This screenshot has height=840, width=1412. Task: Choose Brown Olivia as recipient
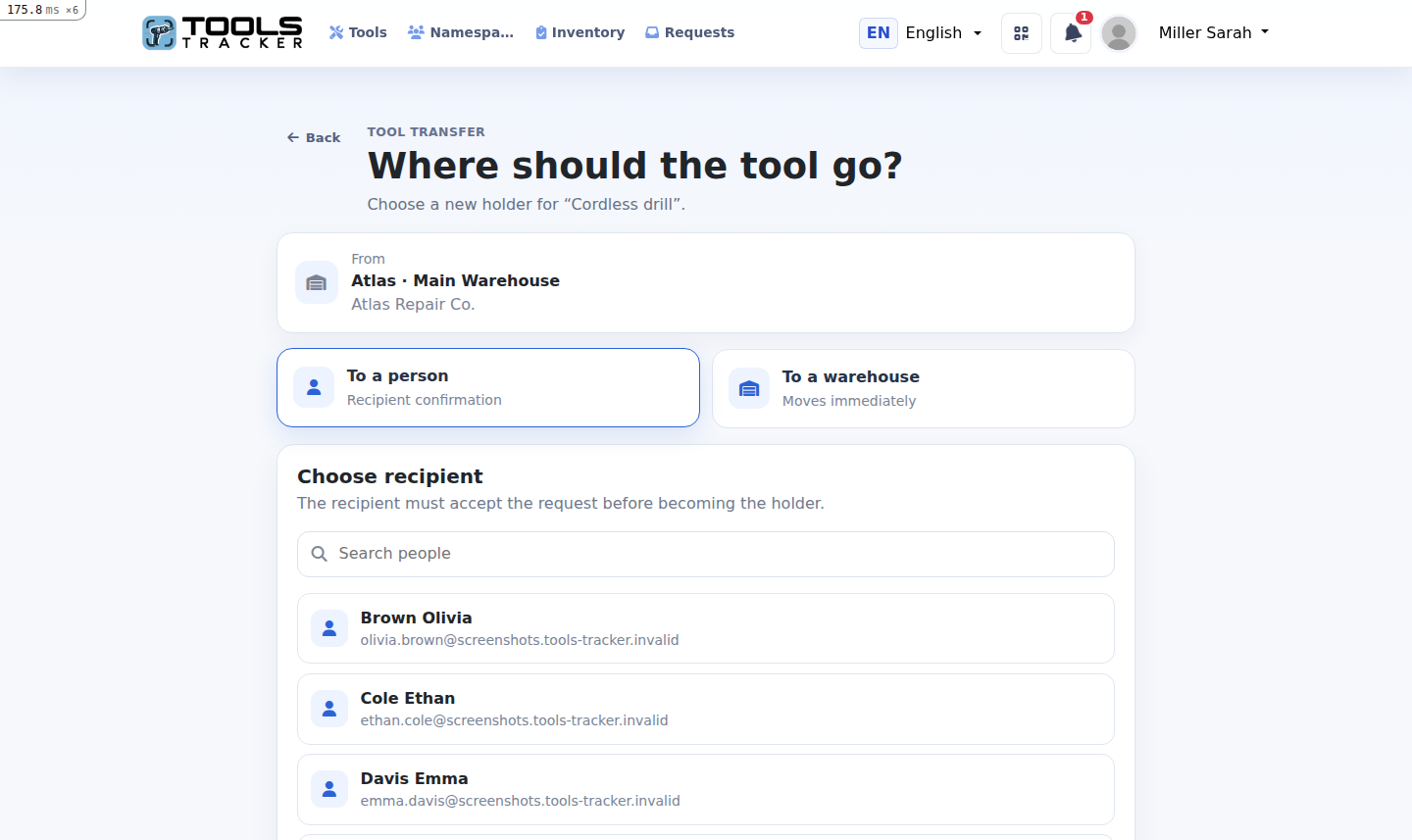coord(706,628)
